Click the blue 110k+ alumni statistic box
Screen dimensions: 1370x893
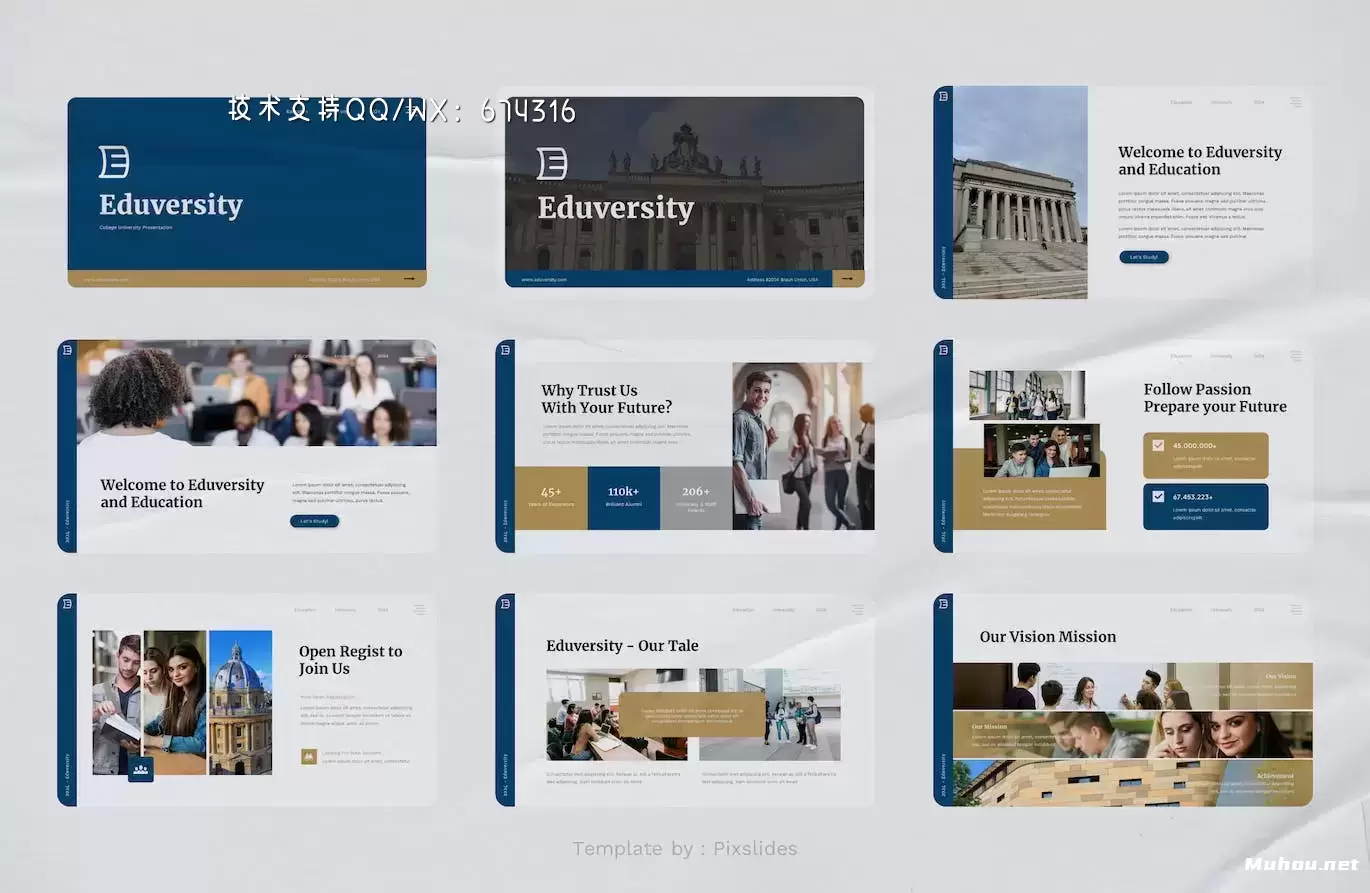click(624, 498)
